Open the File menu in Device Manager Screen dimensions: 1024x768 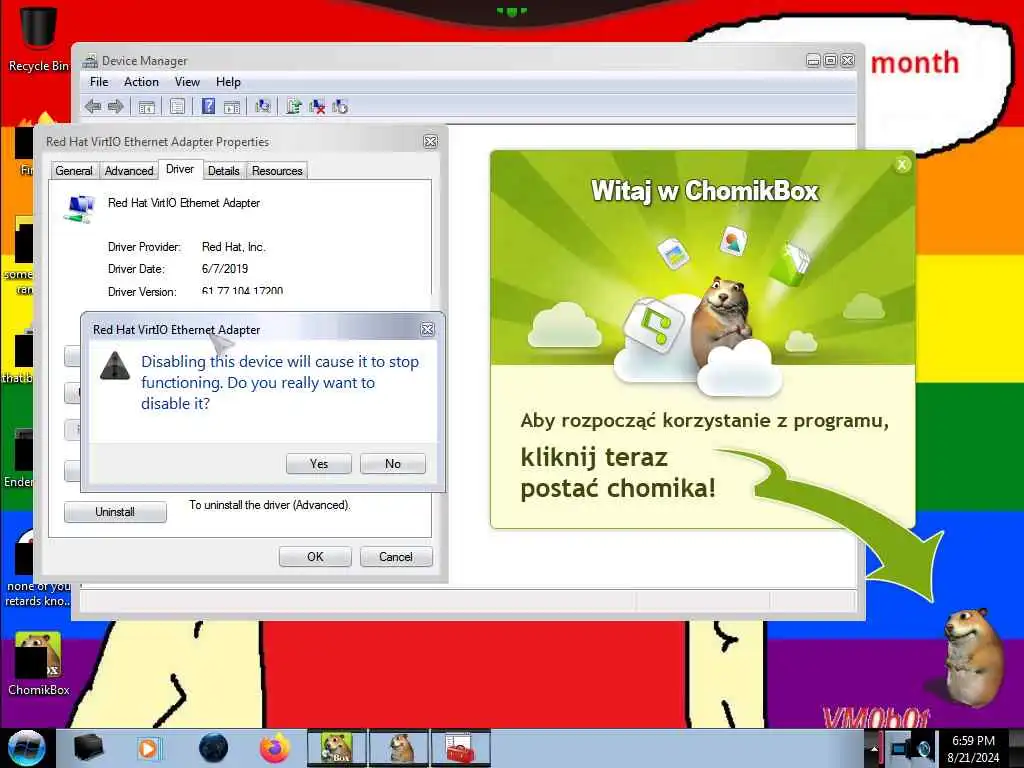[x=99, y=82]
